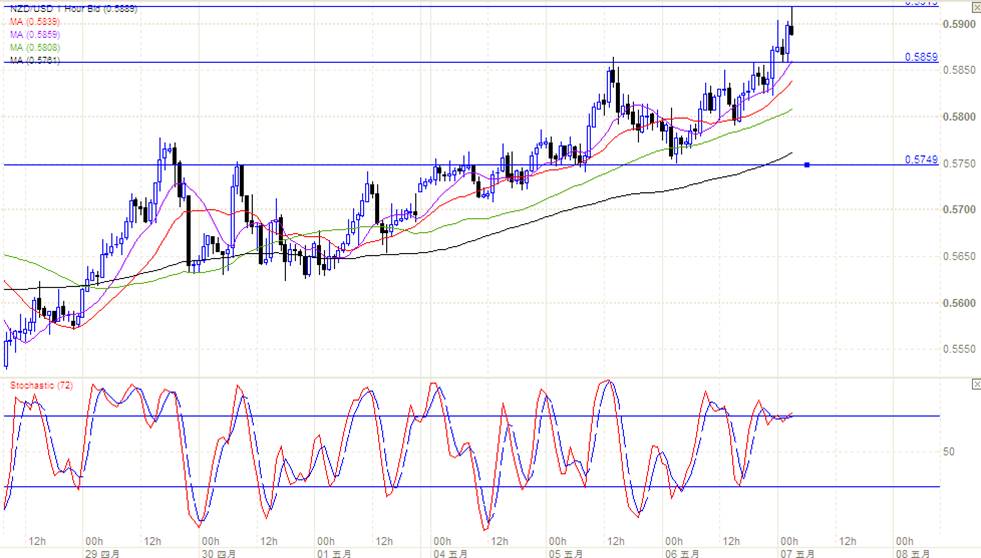Select the blue handle on the 0.5749 line
This screenshot has width=981, height=558.
[807, 165]
